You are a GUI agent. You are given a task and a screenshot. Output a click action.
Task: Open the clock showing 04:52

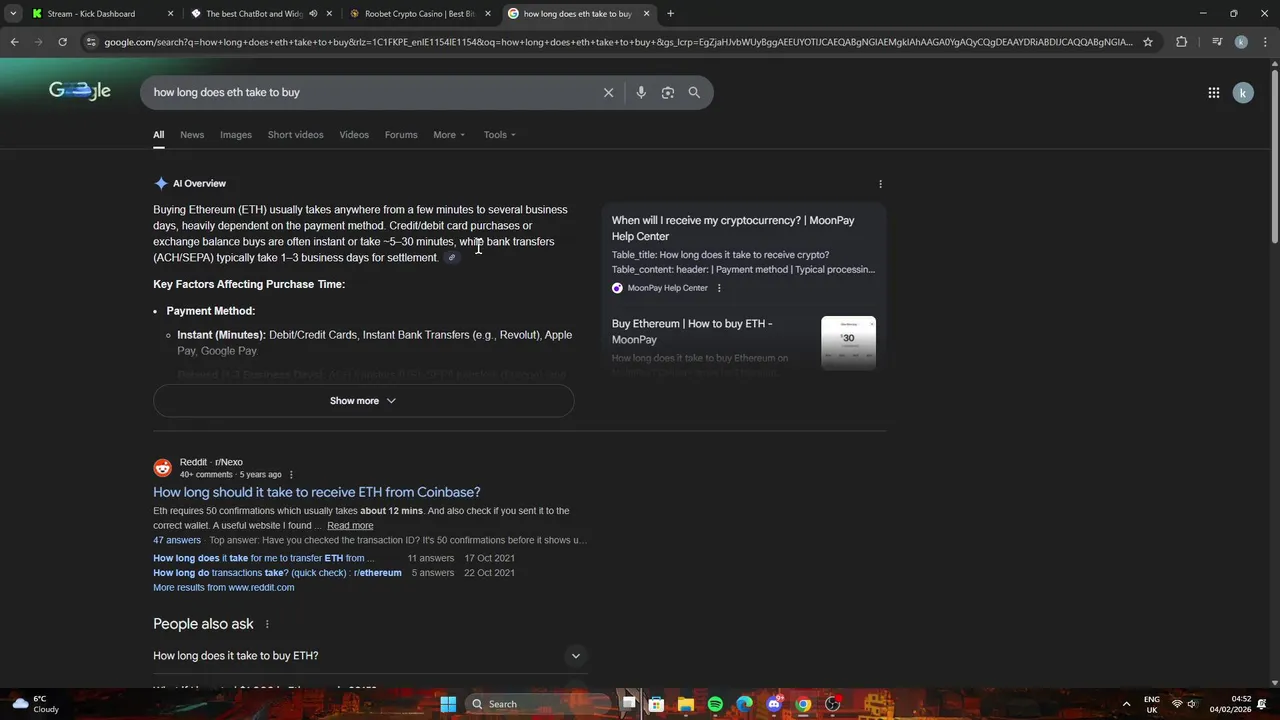(1230, 704)
